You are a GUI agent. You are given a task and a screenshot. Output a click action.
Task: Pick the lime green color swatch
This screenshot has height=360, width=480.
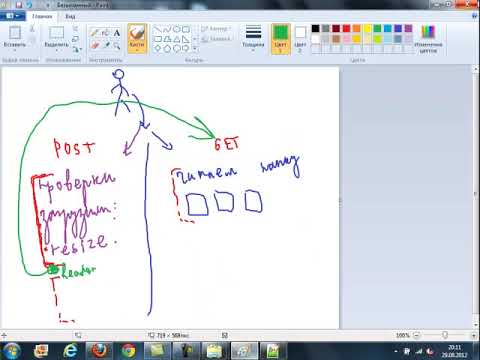coord(377,39)
